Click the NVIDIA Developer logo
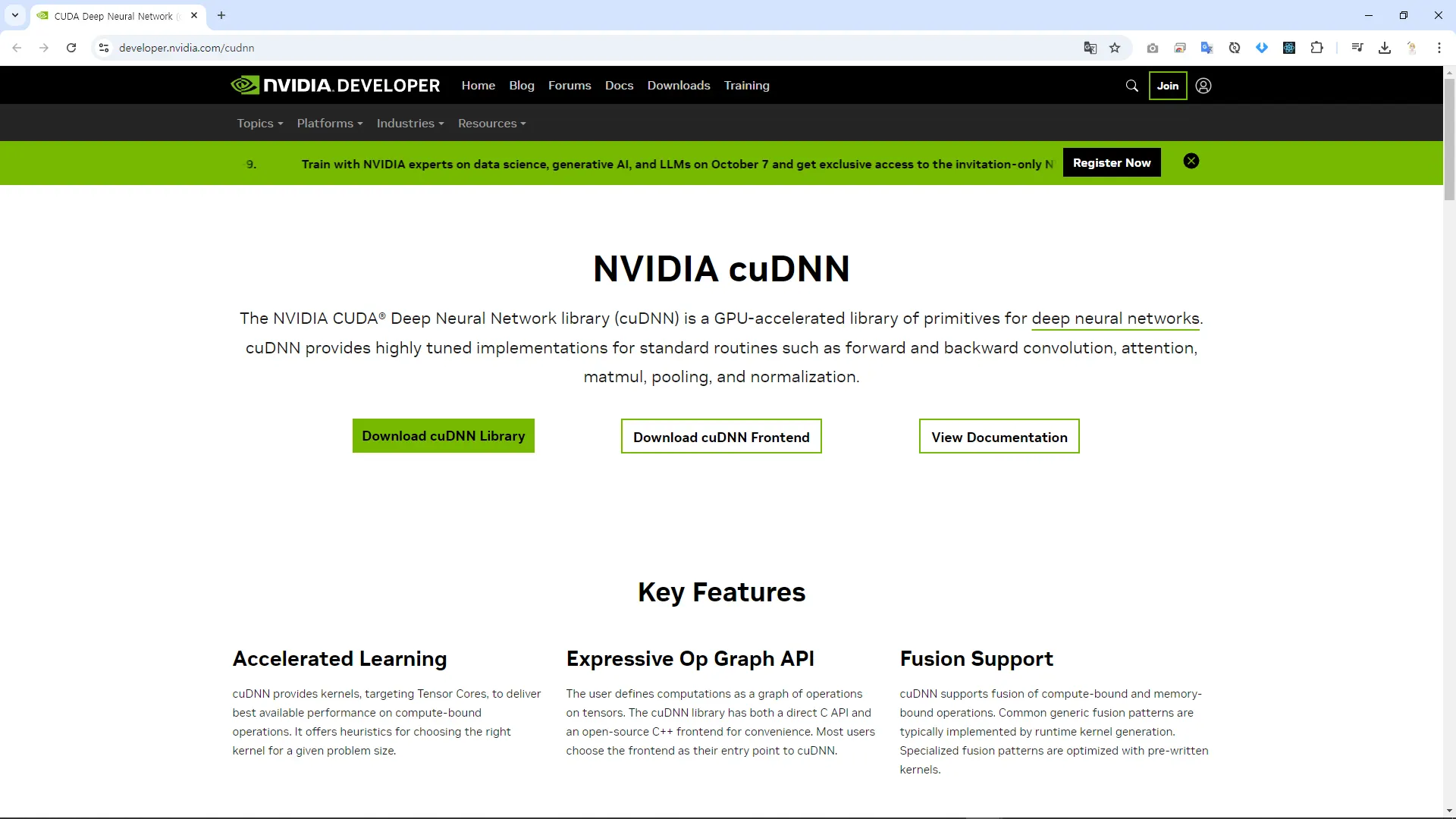The width and height of the screenshot is (1456, 819). (x=335, y=86)
